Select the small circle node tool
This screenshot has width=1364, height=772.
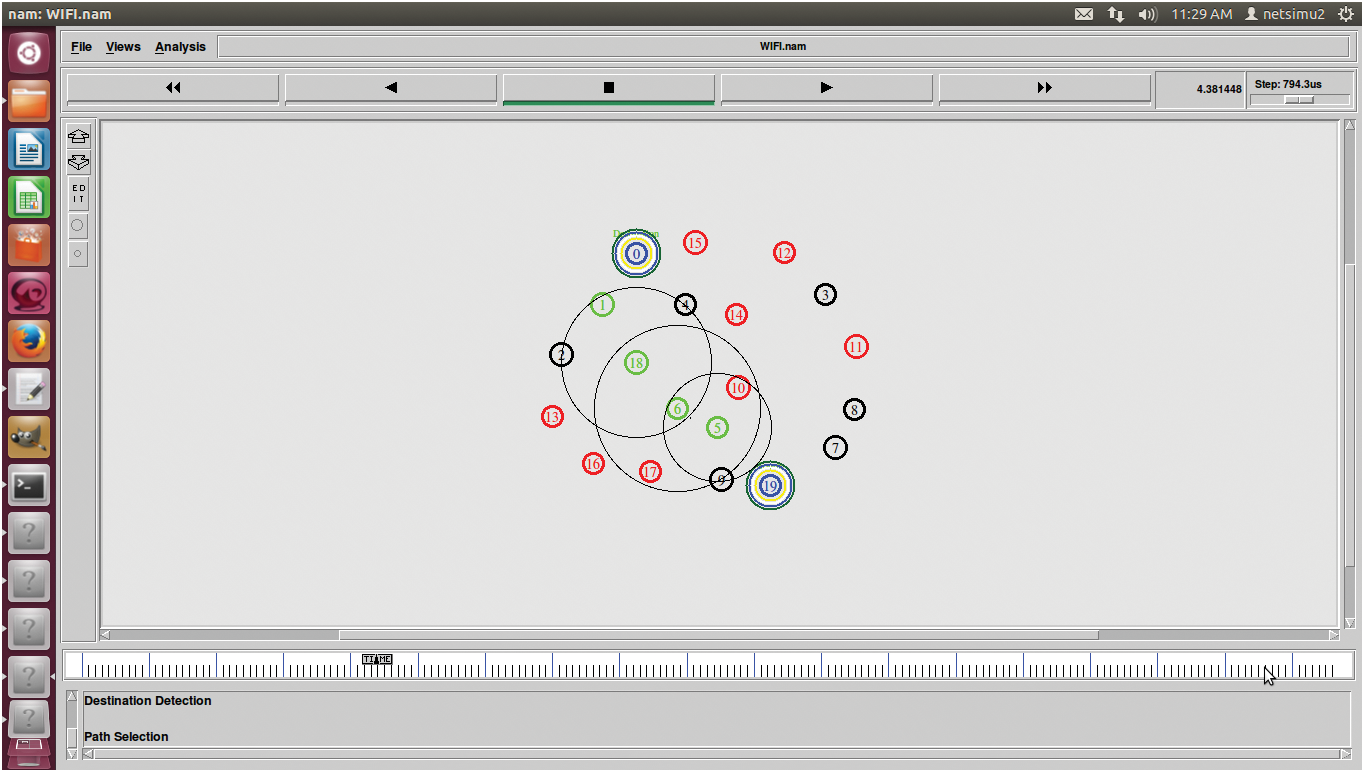78,254
